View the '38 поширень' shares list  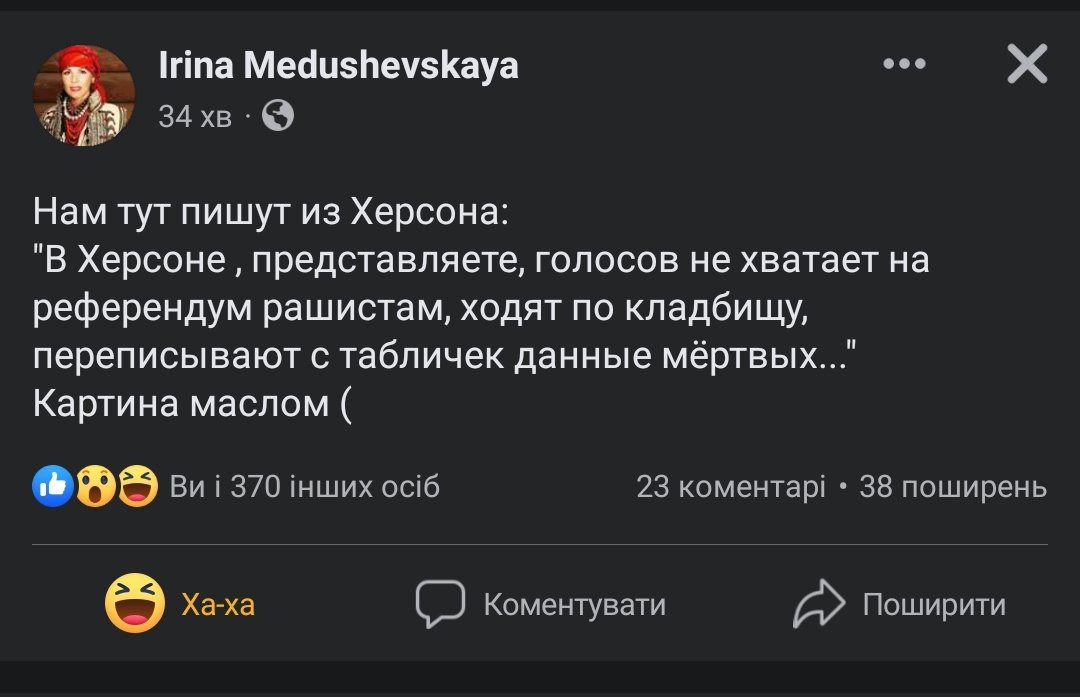pos(953,487)
